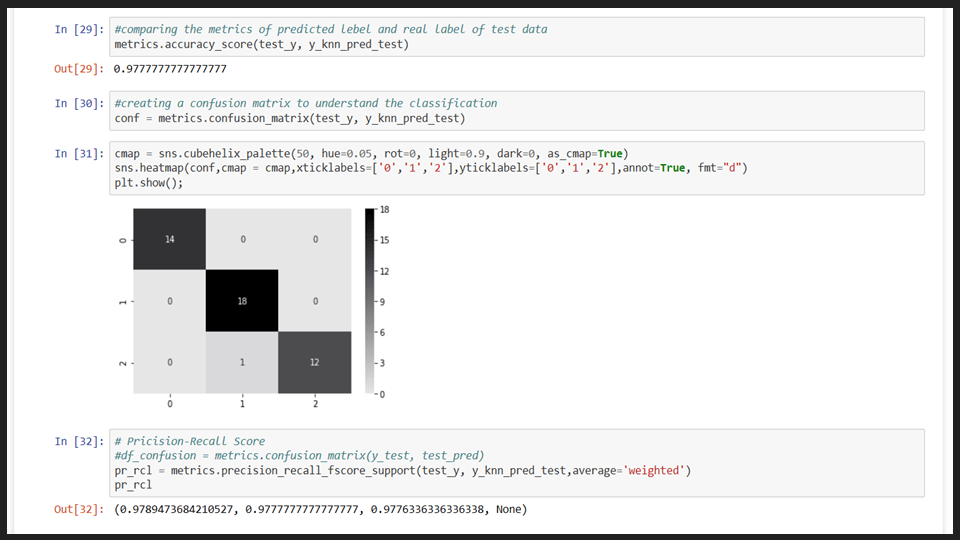Select the In [29] cell prompt
Screen dimensions: 960x540
79,29
